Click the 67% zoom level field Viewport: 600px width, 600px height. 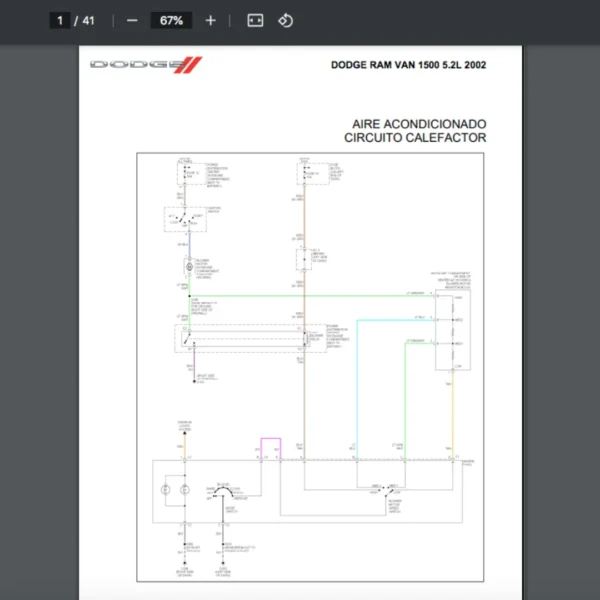(170, 20)
